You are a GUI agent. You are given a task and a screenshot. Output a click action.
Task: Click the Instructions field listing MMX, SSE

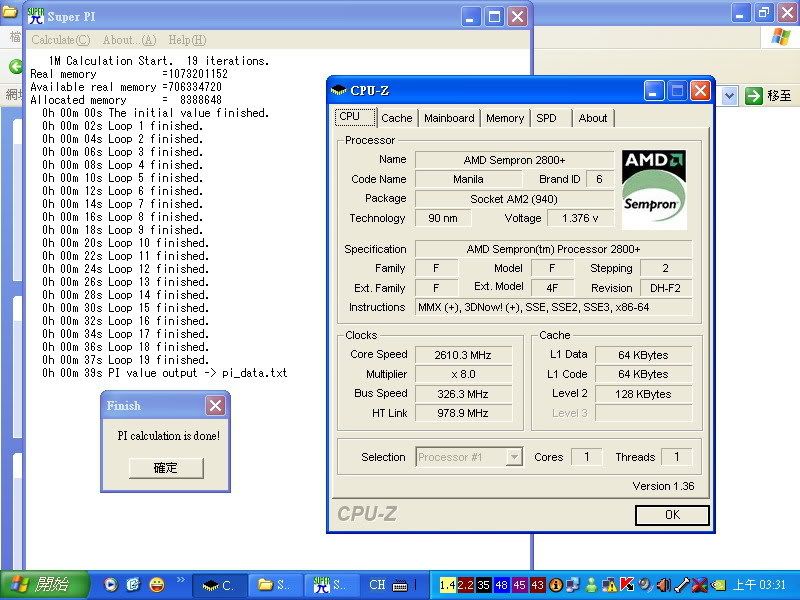coord(553,307)
